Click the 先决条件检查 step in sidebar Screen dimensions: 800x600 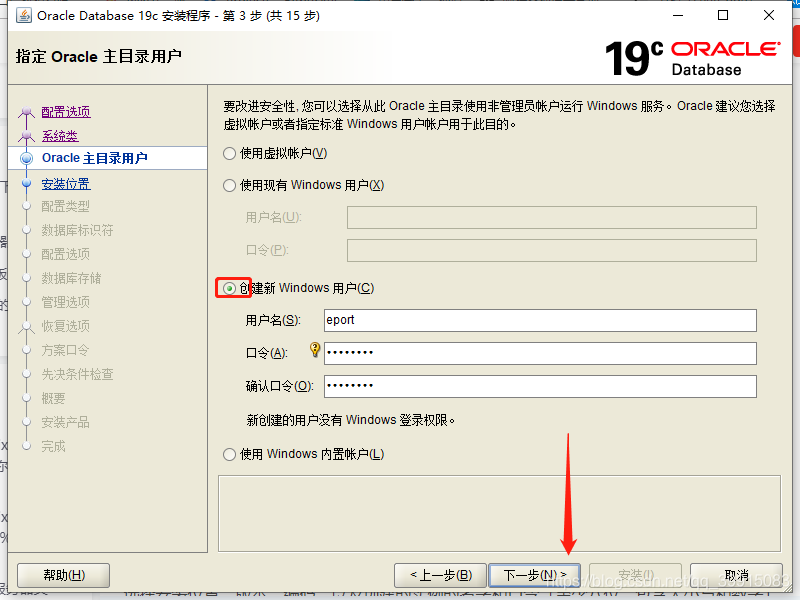pyautogui.click(x=77, y=374)
